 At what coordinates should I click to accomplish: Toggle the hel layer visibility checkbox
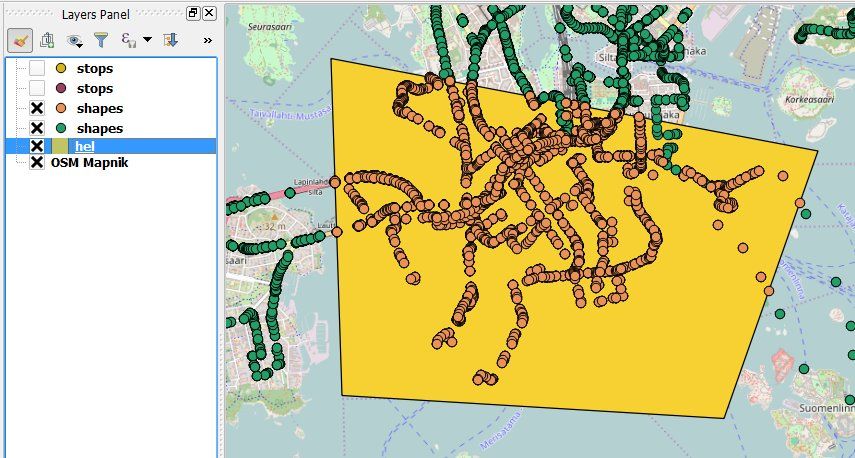coord(37,146)
